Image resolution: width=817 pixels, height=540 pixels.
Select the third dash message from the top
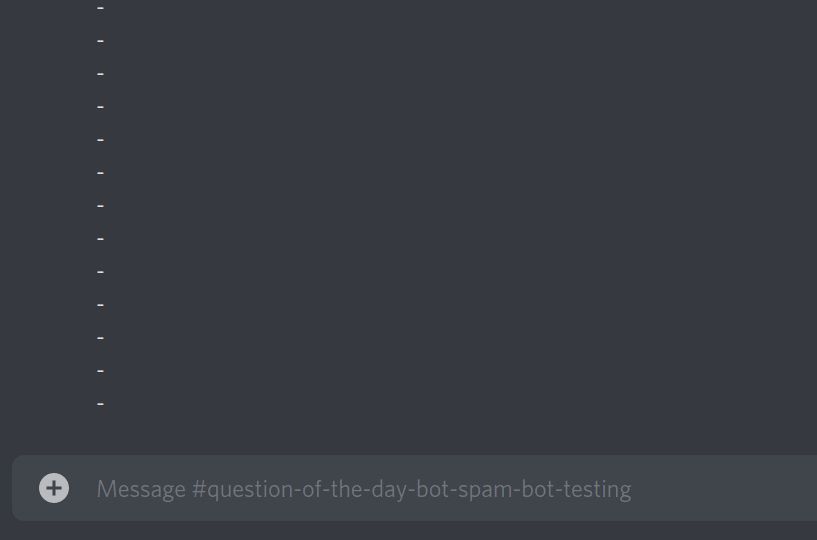tap(101, 74)
